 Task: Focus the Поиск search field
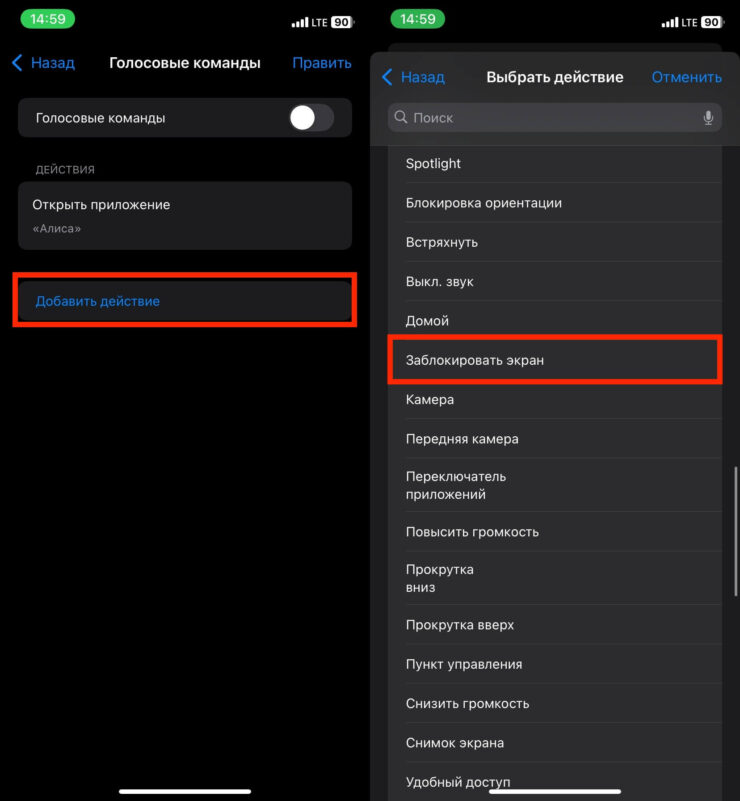coord(550,118)
